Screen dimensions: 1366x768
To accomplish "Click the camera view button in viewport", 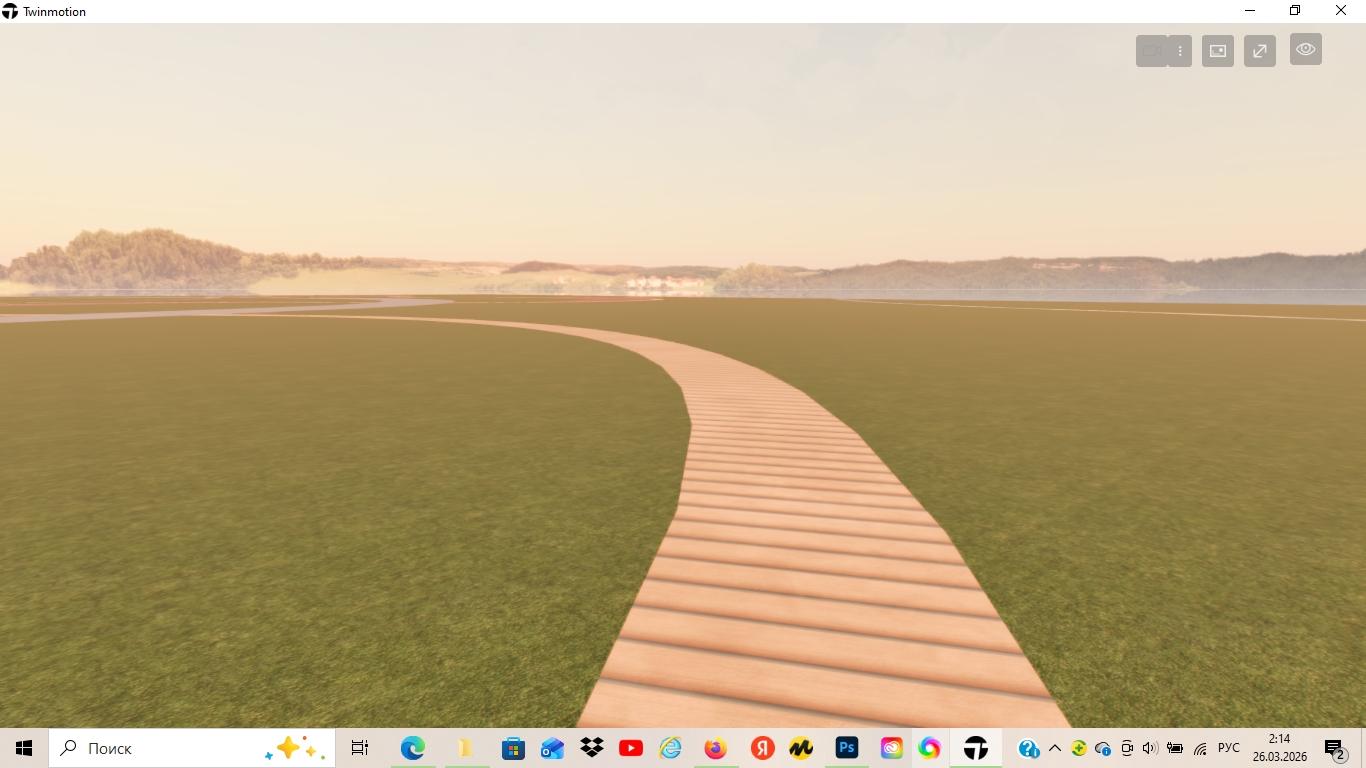I will (x=1152, y=51).
